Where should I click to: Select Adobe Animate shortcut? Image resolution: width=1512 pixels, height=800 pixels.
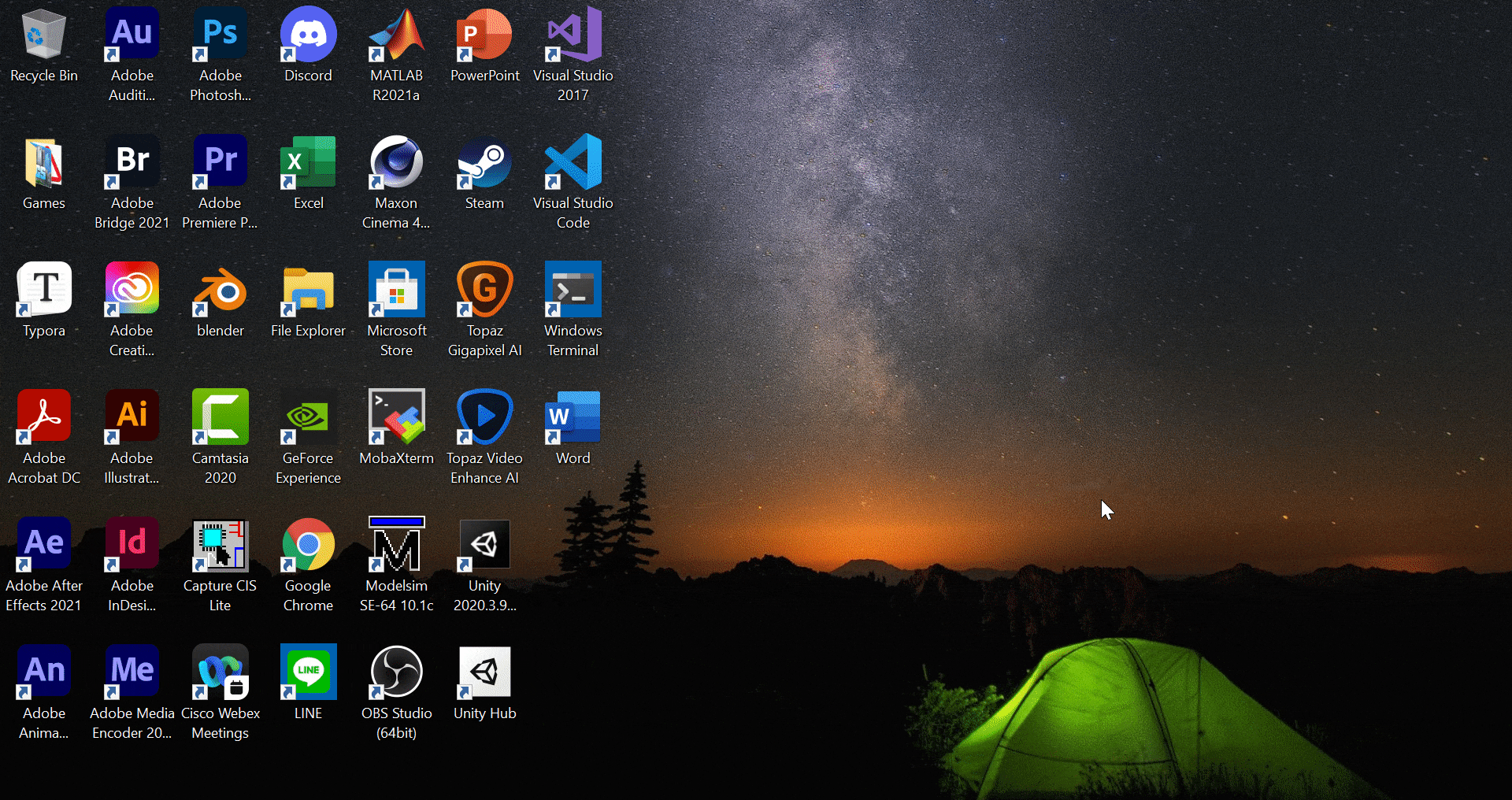(44, 672)
